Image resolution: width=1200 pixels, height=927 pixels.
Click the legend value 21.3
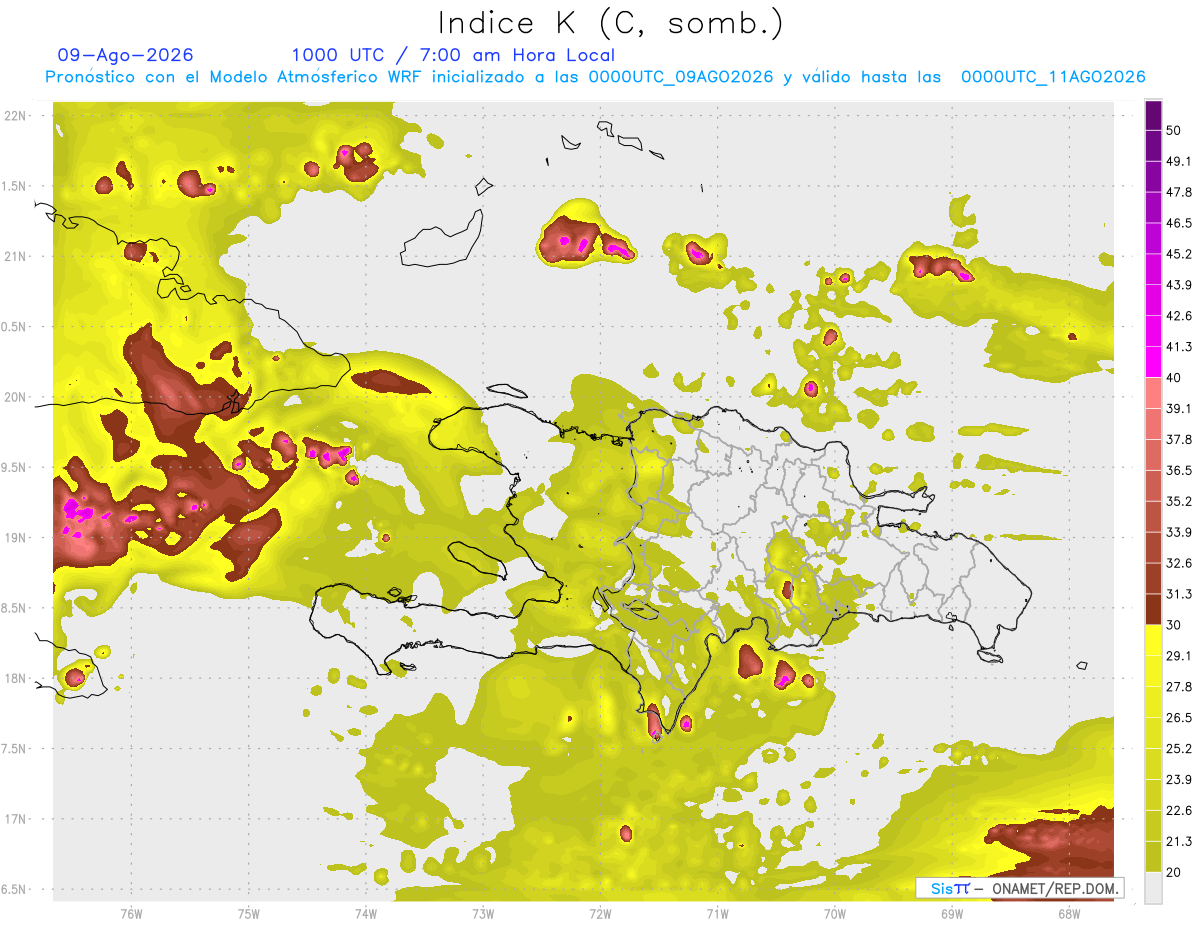[x=1178, y=841]
